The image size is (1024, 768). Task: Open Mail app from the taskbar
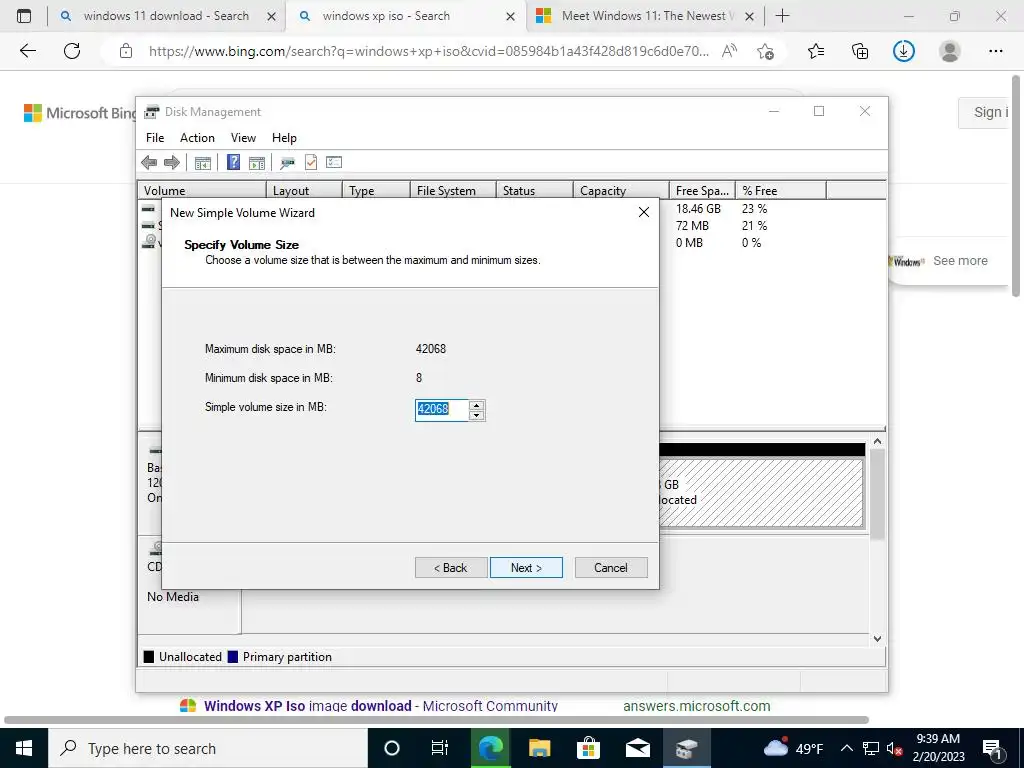click(x=637, y=748)
